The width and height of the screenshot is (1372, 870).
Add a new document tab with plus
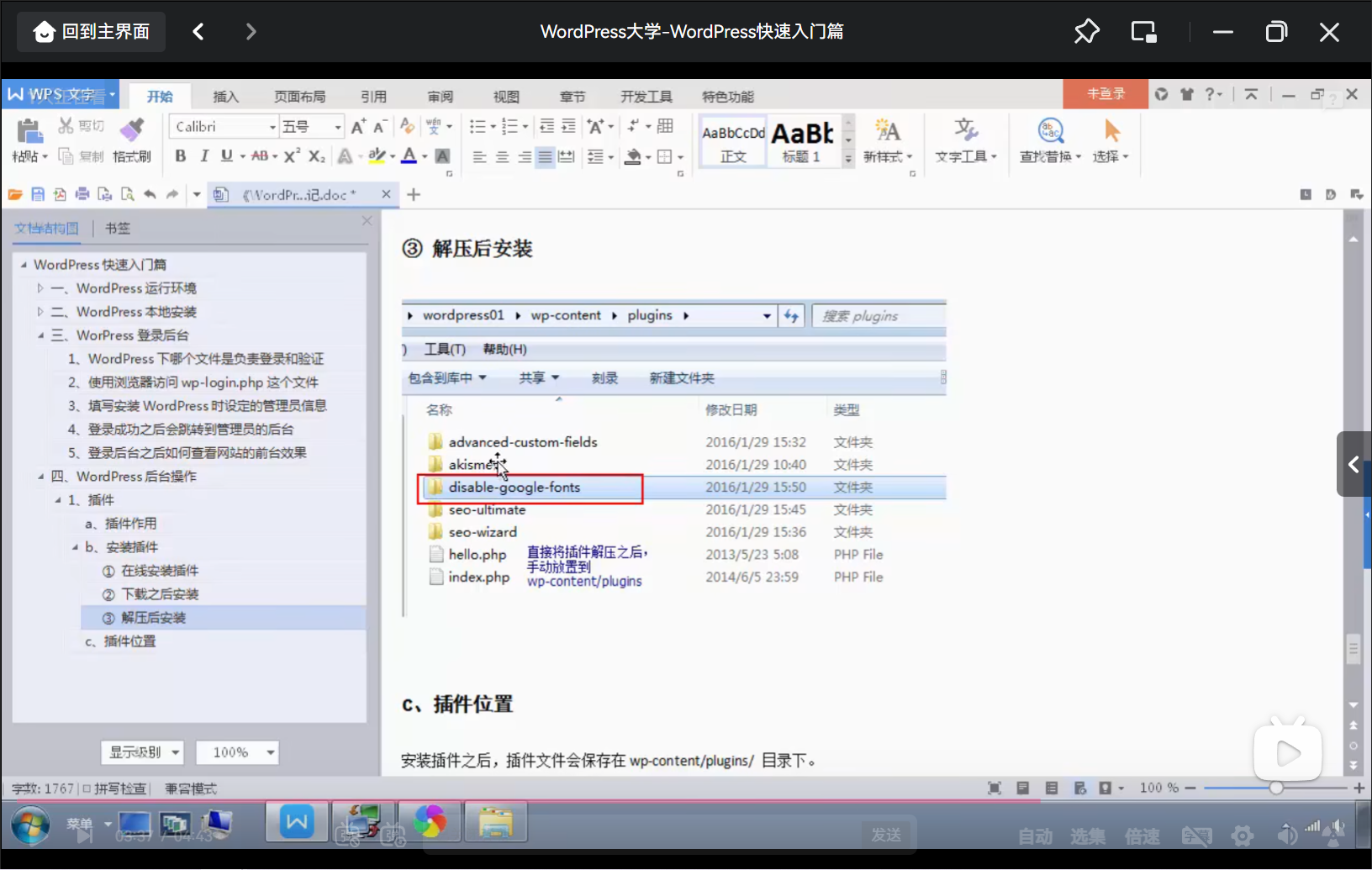click(x=414, y=194)
